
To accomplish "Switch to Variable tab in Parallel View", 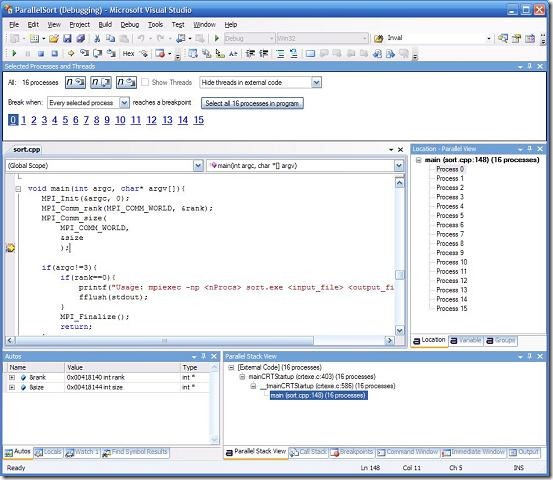I will point(466,340).
